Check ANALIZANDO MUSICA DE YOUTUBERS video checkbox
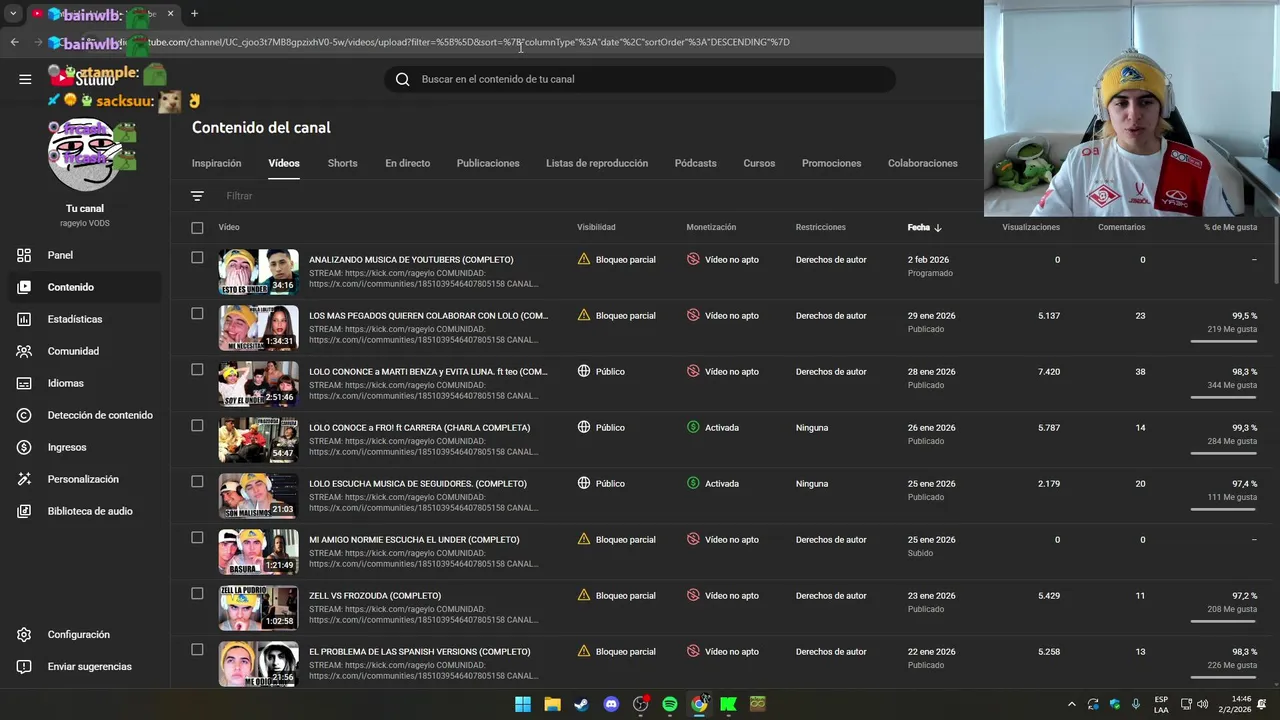Screen dimensions: 1280x720 tap(197, 257)
